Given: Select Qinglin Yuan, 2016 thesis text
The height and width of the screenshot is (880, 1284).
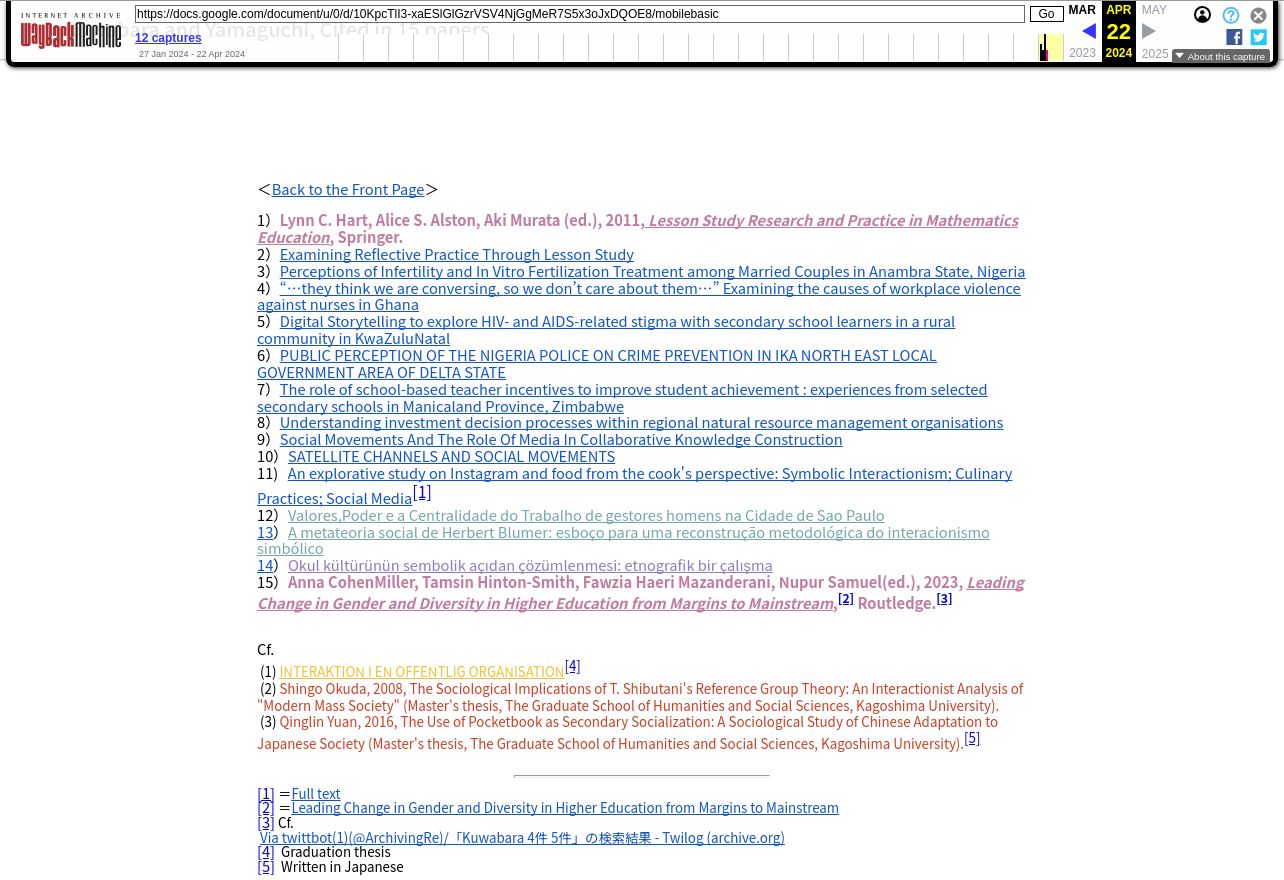Looking at the screenshot, I should pos(627,732).
